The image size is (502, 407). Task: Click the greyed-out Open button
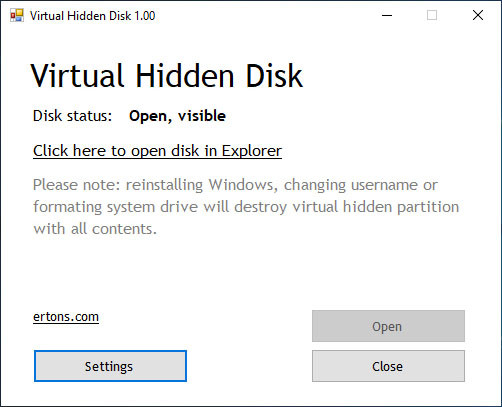[388, 326]
